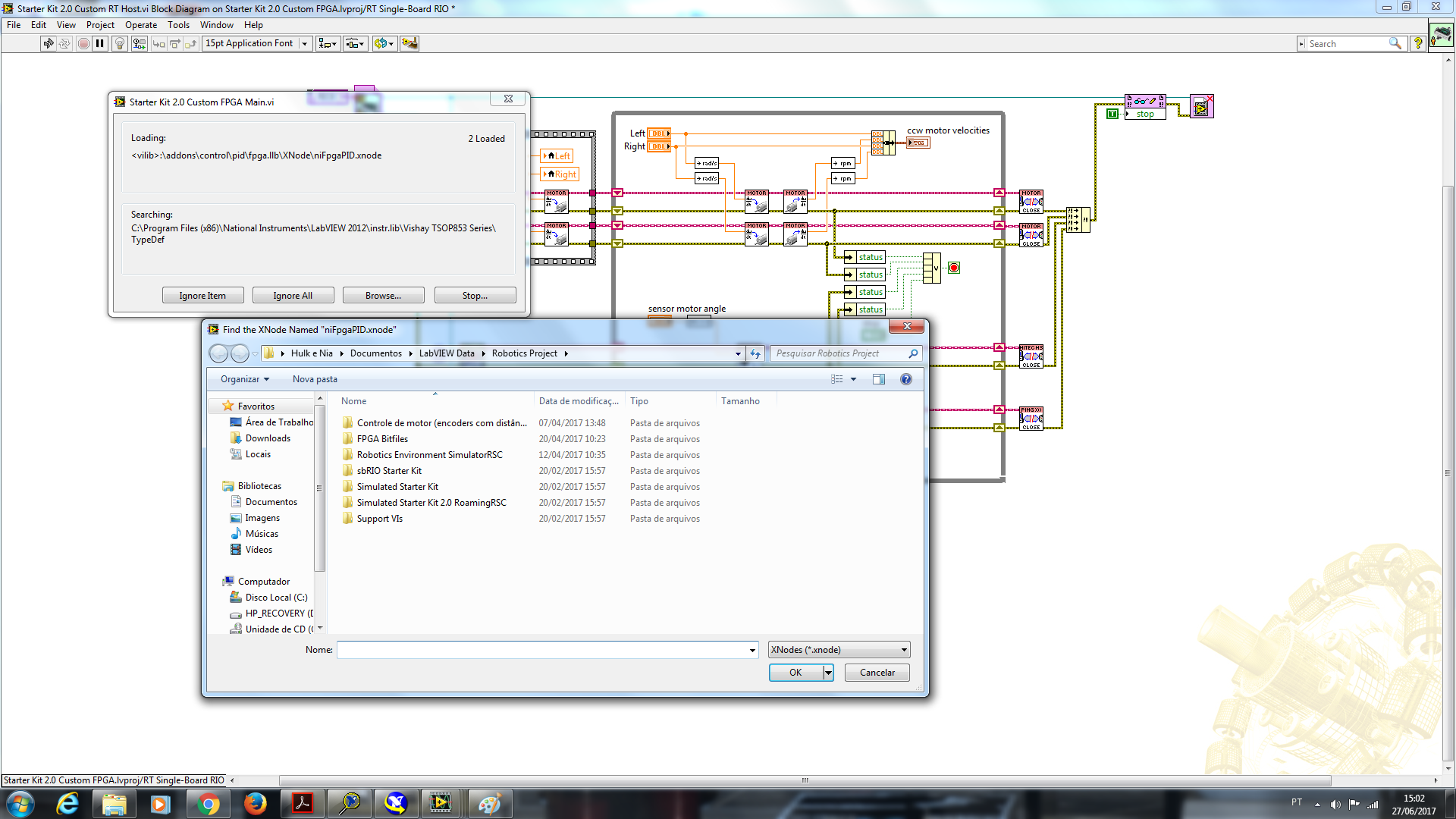1456x819 pixels.
Task: Click the HITECHS CLOSE subVI node
Action: tap(1031, 356)
